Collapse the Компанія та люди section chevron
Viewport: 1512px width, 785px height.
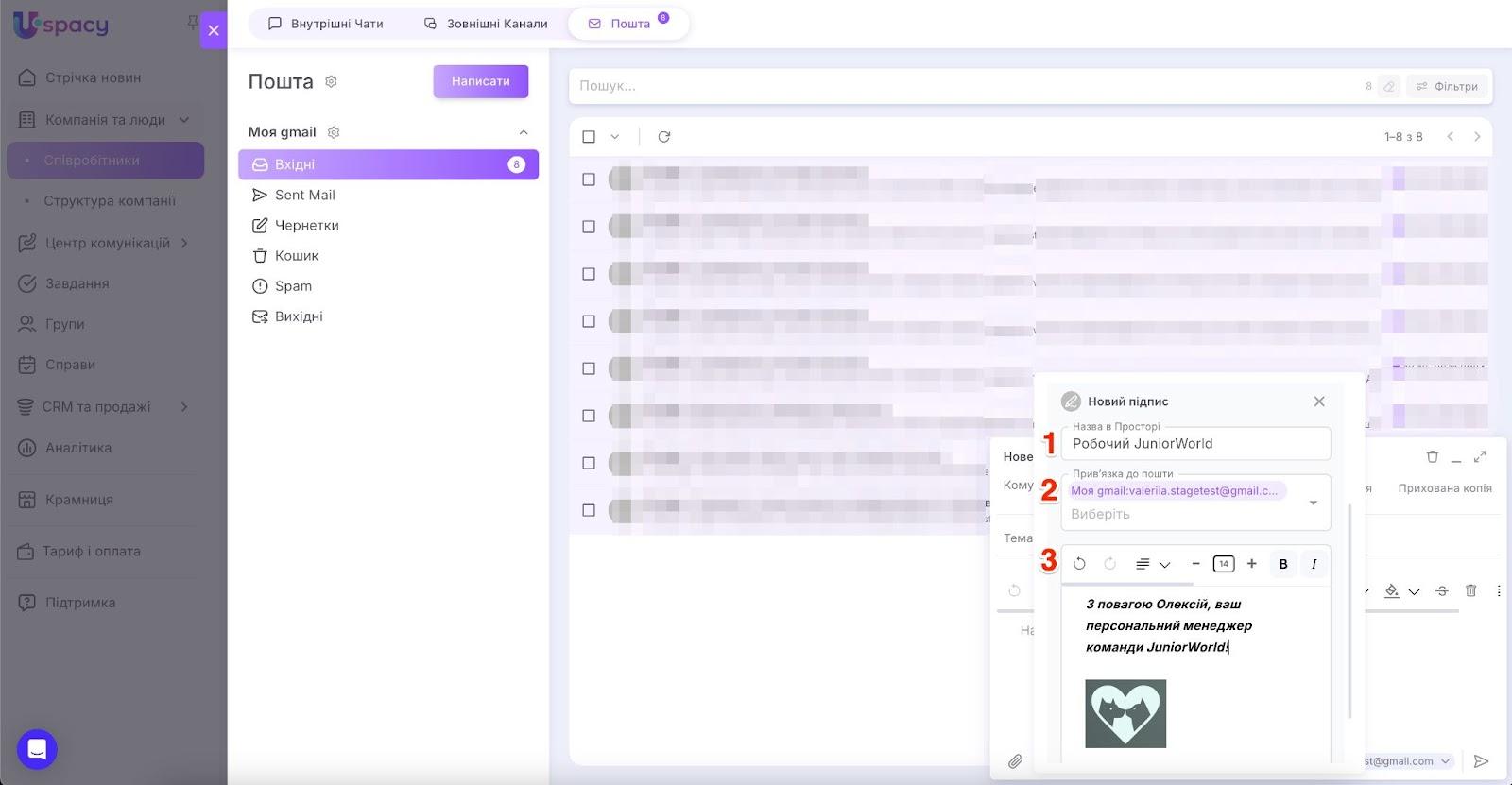click(184, 120)
